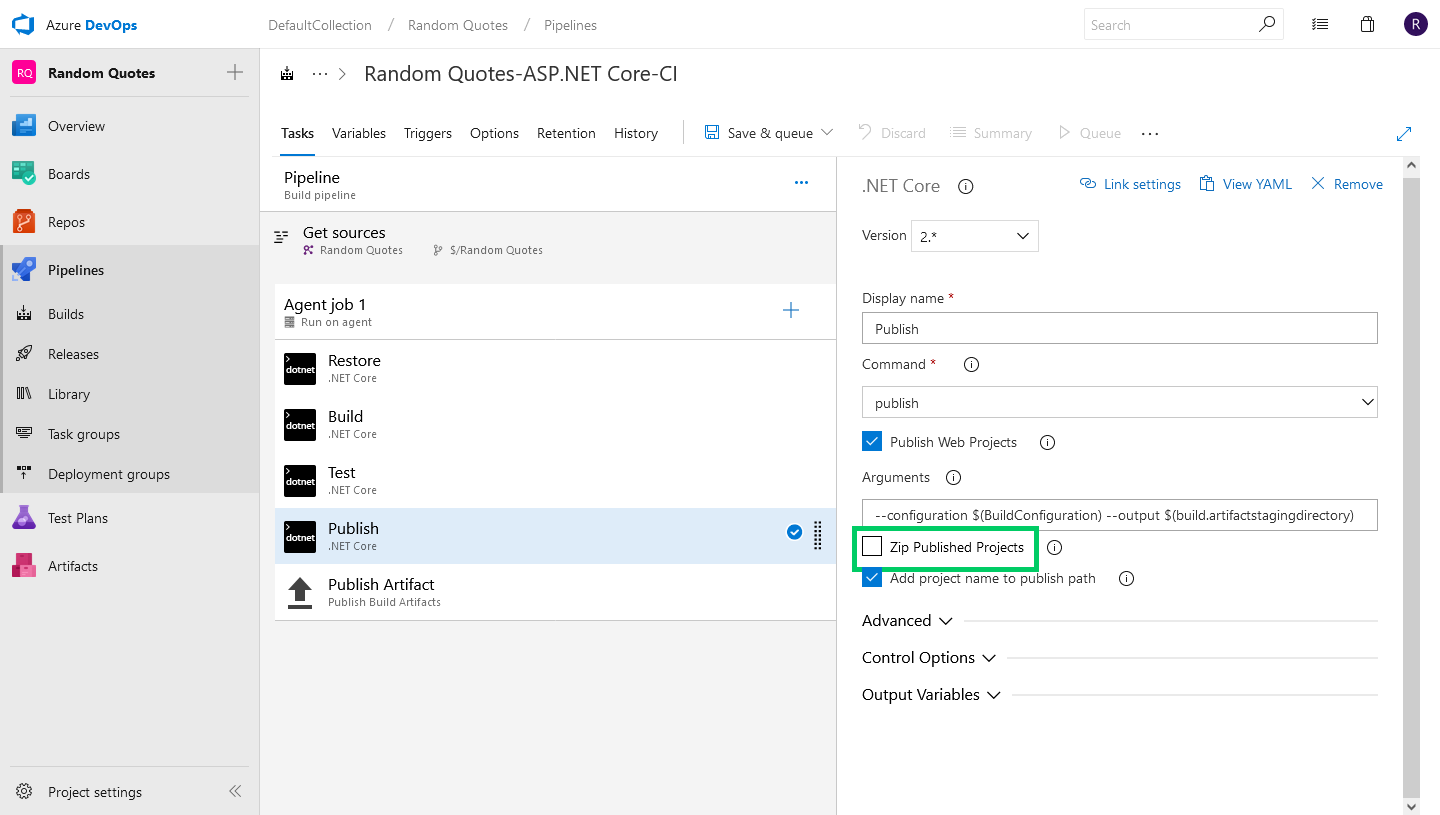The width and height of the screenshot is (1440, 815).
Task: Open the Artifacts sidebar icon
Action: point(24,566)
